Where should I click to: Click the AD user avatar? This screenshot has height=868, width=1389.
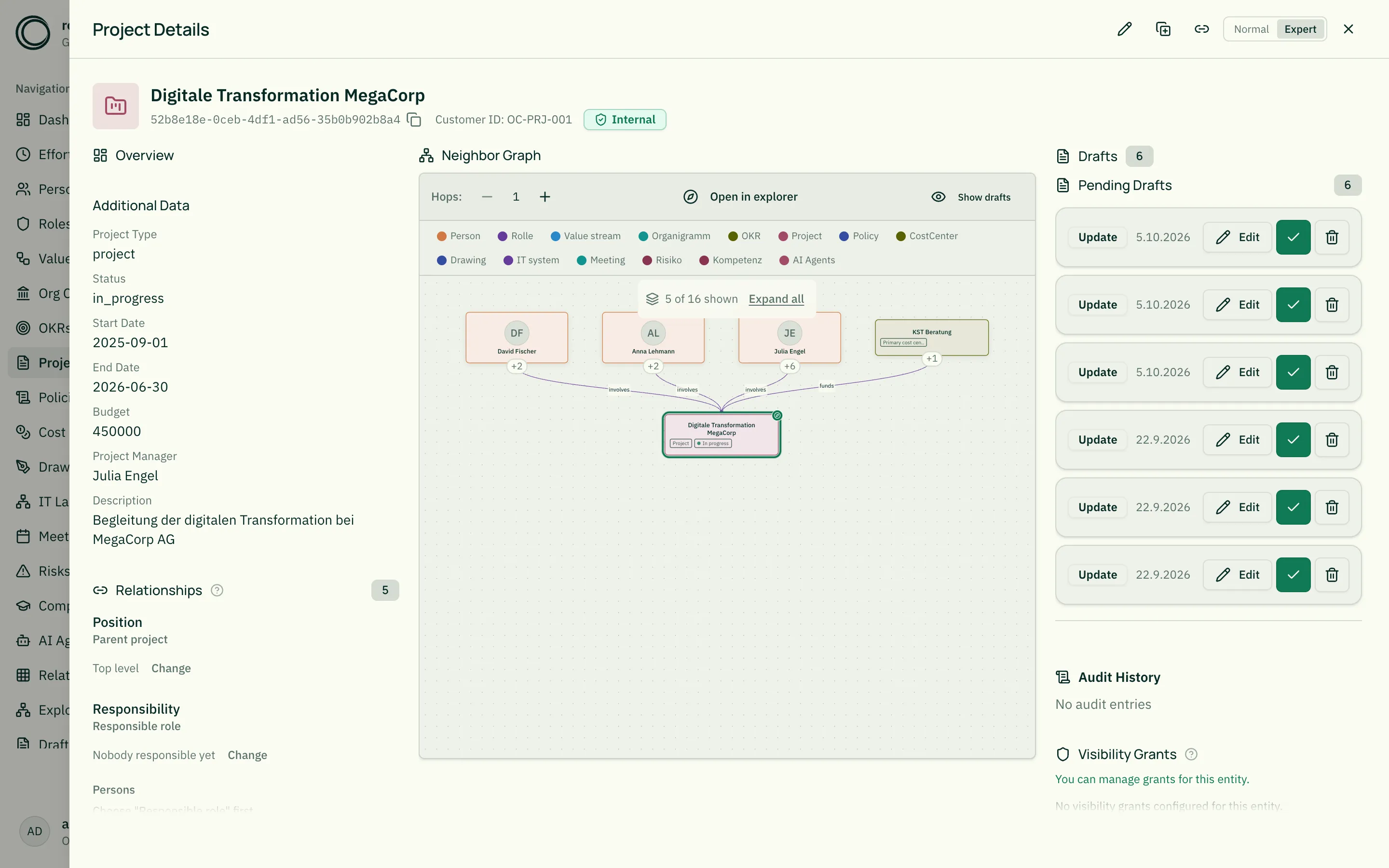pyautogui.click(x=34, y=831)
